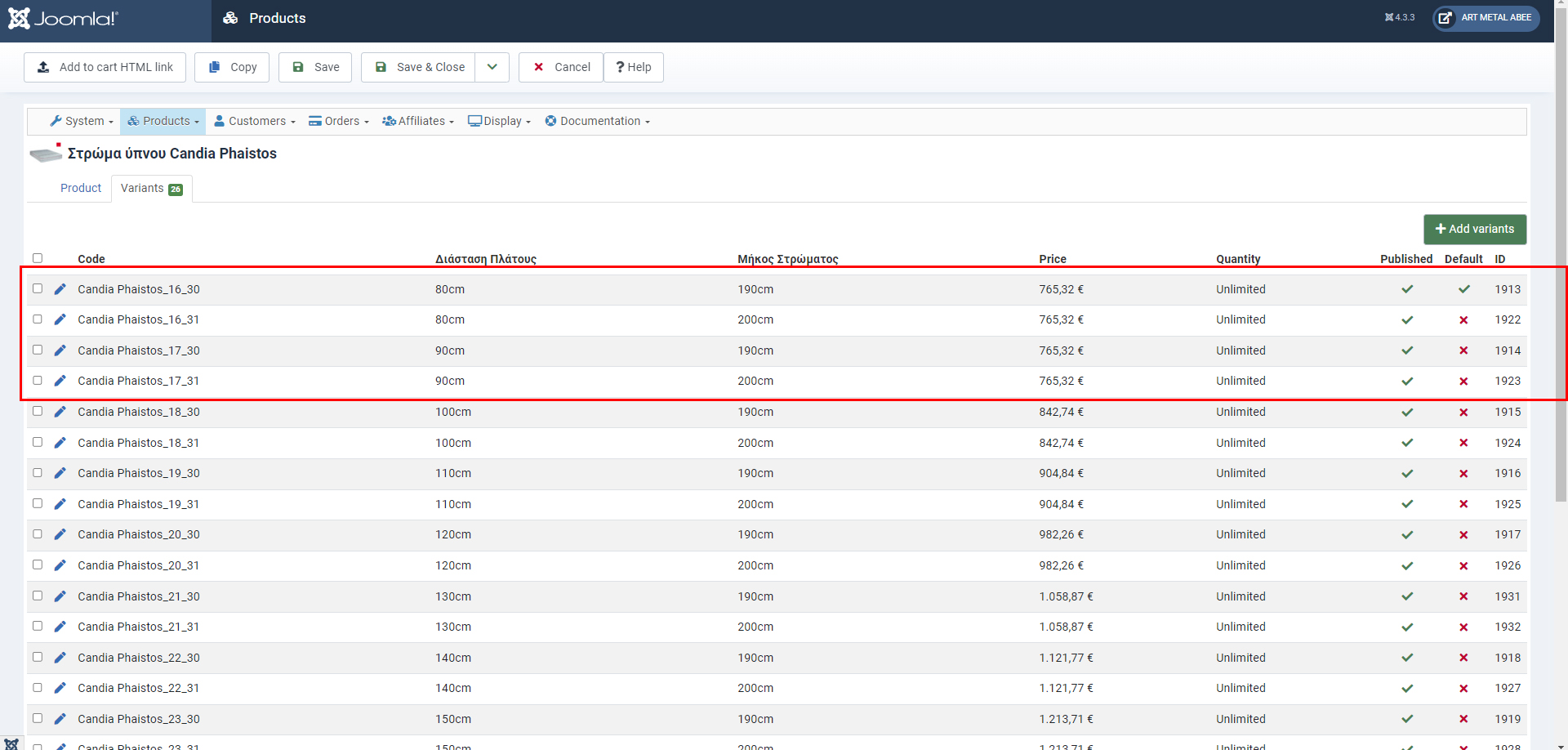Open the Display menu
Image resolution: width=1568 pixels, height=750 pixels.
(499, 121)
